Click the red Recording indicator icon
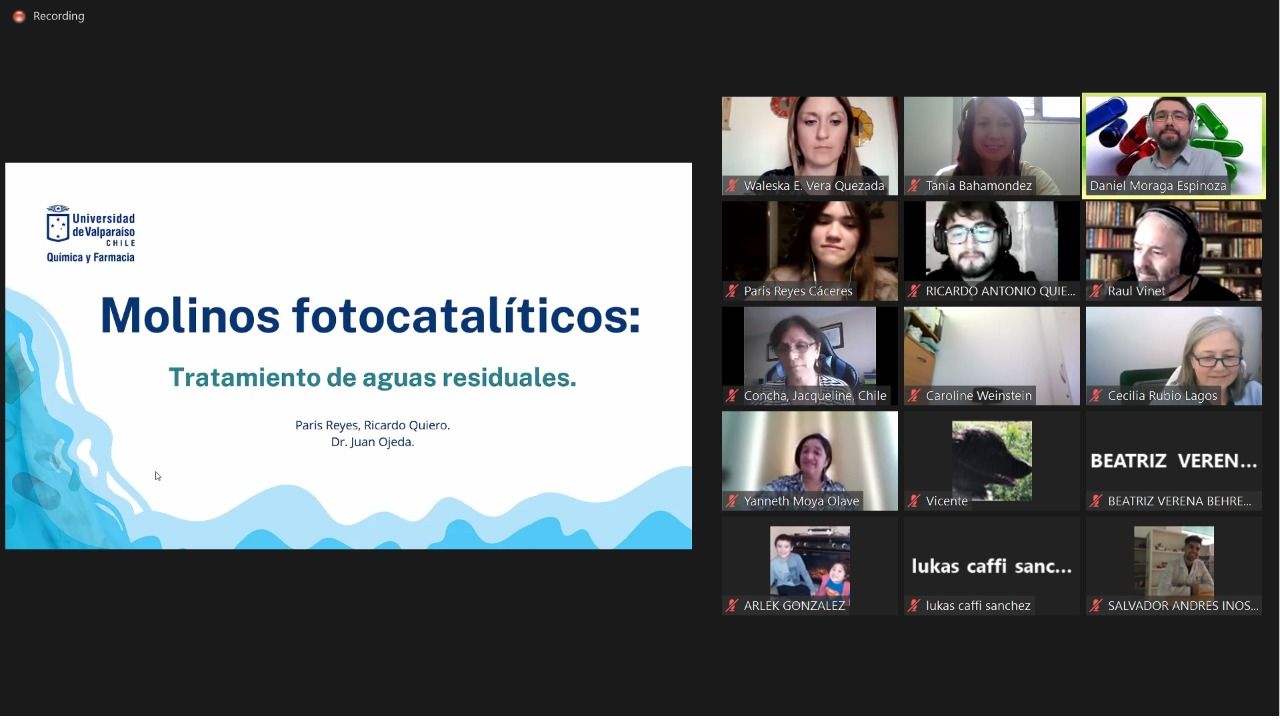This screenshot has width=1280, height=720. tap(18, 17)
